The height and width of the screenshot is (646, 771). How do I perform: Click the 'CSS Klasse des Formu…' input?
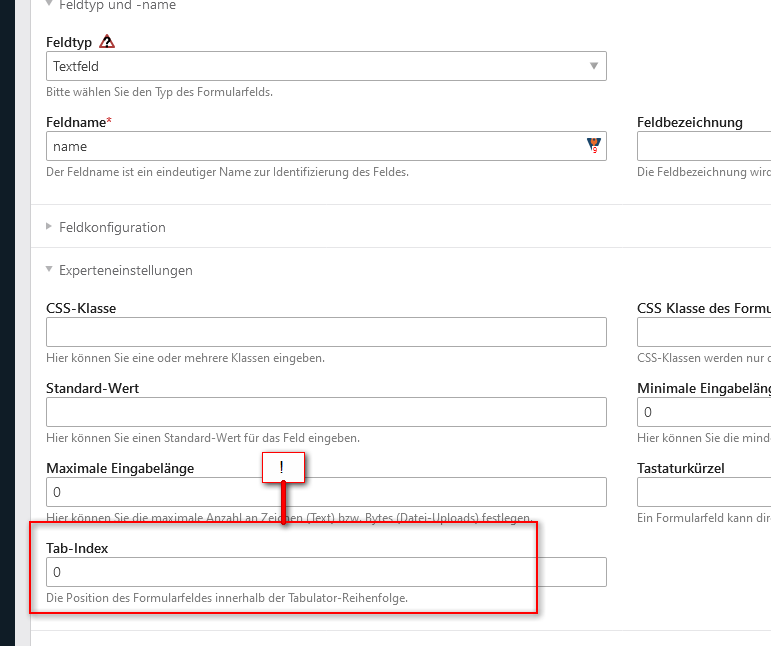703,332
